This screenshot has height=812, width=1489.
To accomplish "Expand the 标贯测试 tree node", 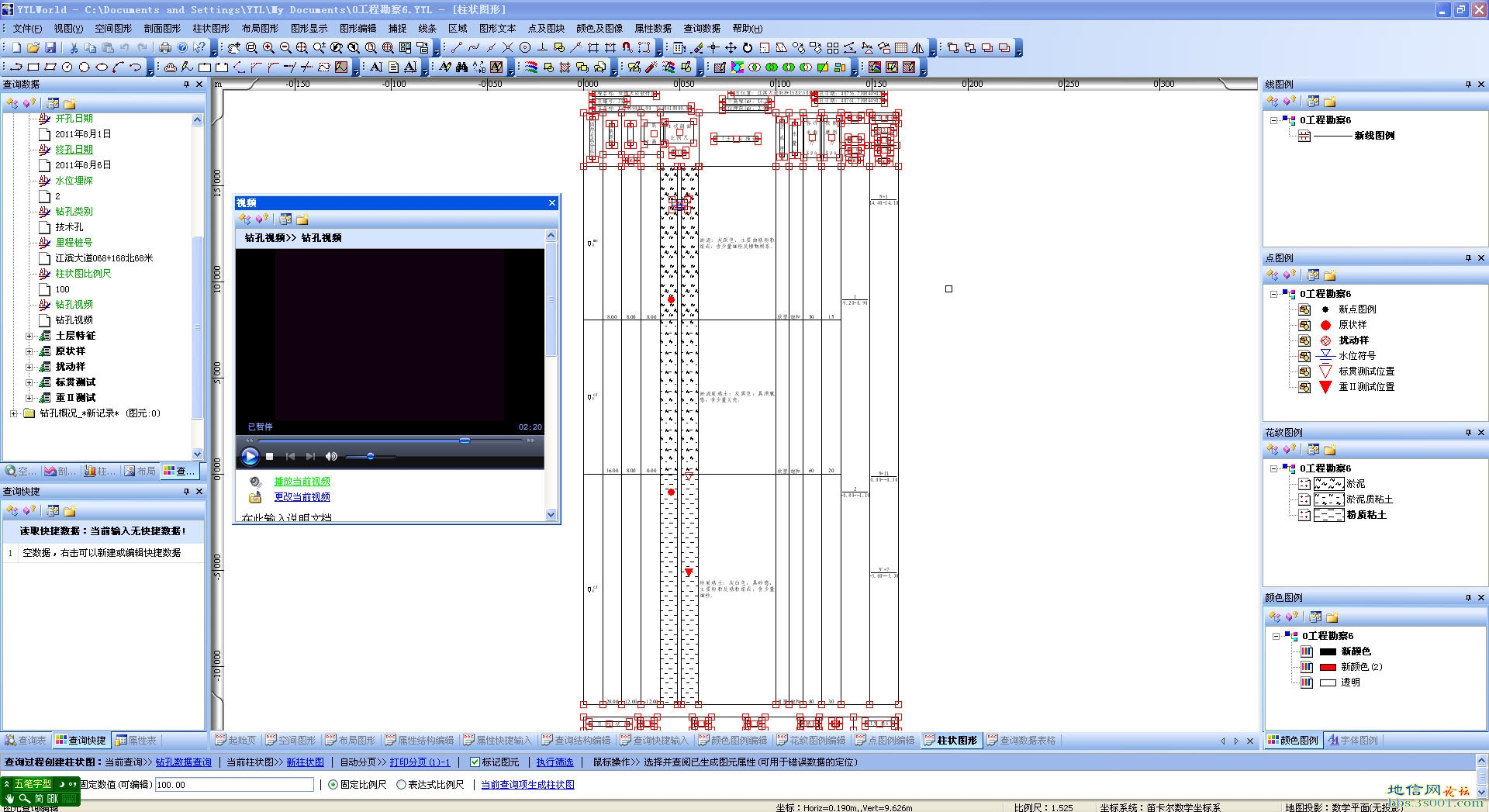I will [x=29, y=382].
